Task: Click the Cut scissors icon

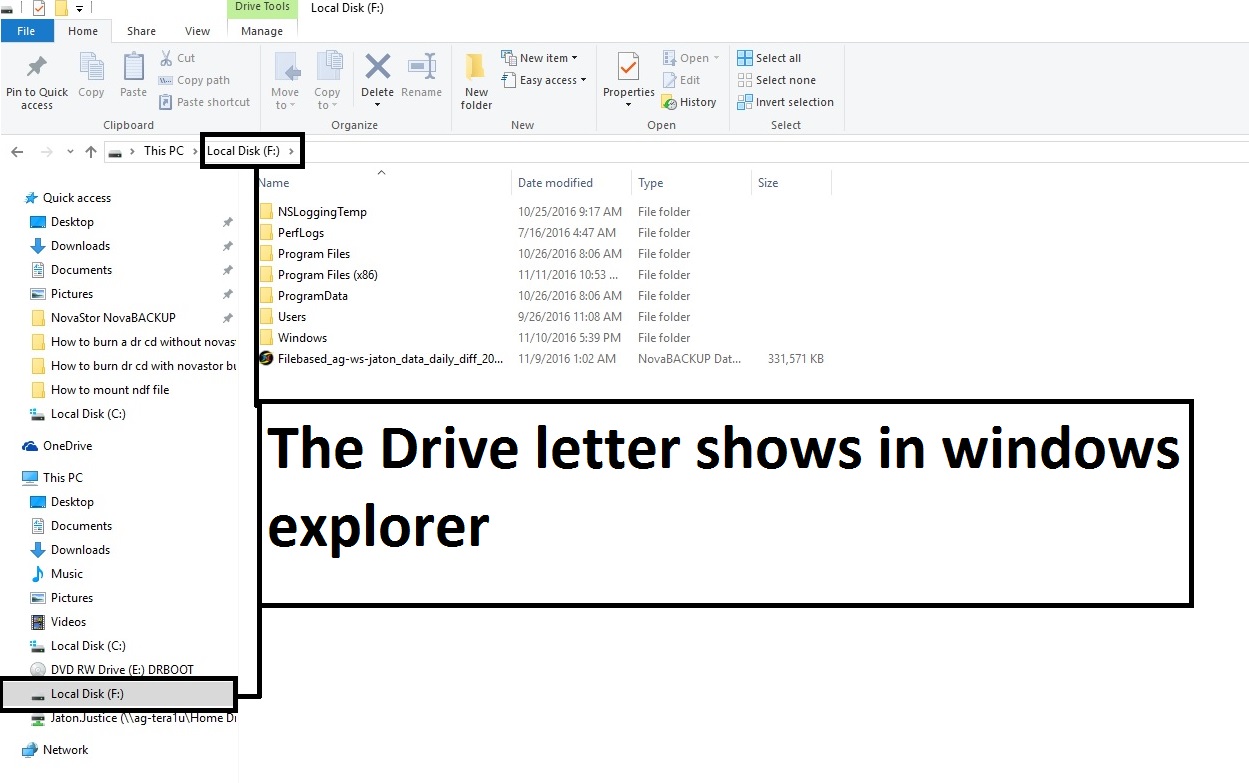Action: [x=167, y=58]
